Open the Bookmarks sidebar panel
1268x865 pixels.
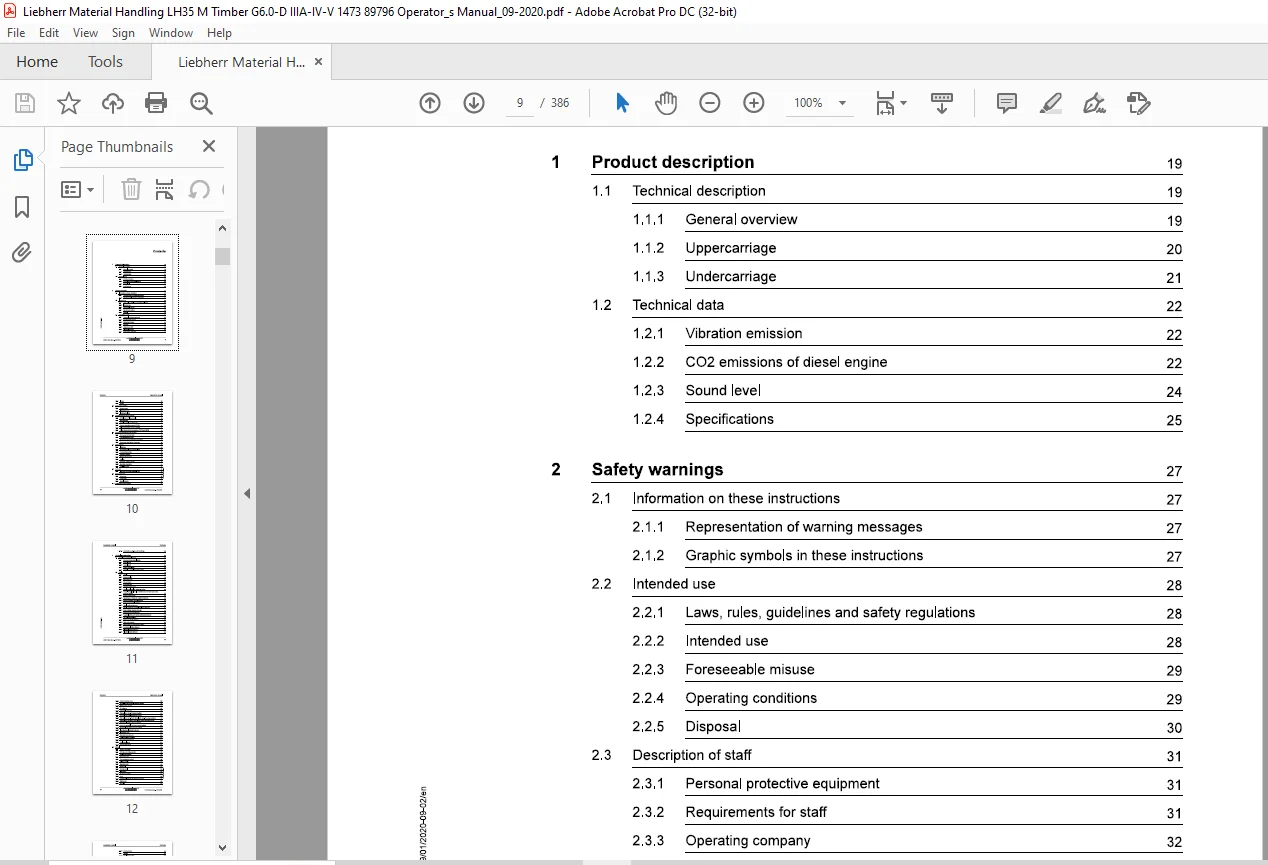[x=22, y=207]
